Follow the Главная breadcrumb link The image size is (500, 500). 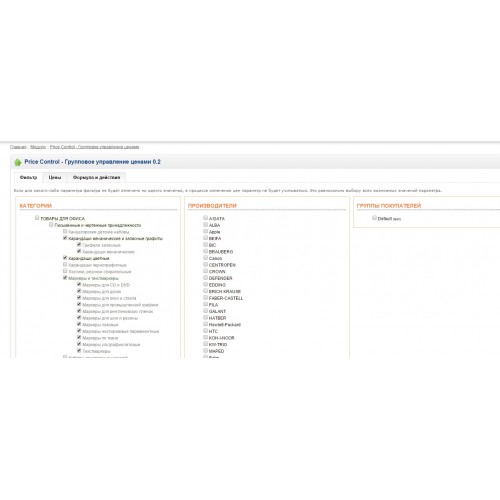tap(18, 147)
